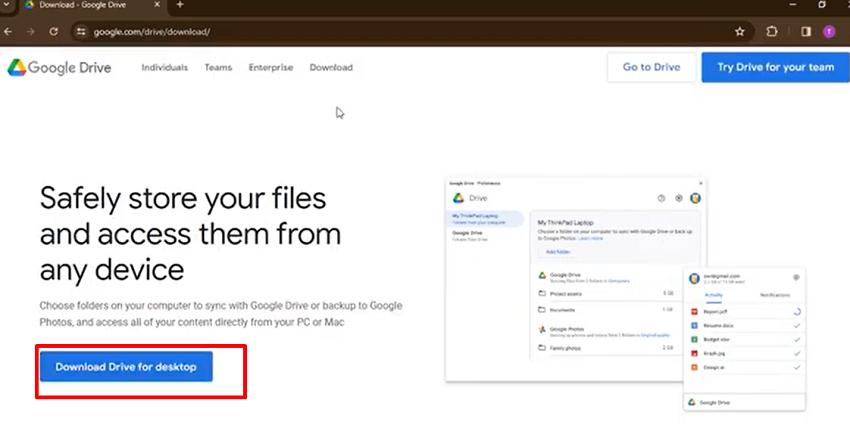This screenshot has width=850, height=428.
Task: Open the browser extensions puzzle icon
Action: coord(771,31)
